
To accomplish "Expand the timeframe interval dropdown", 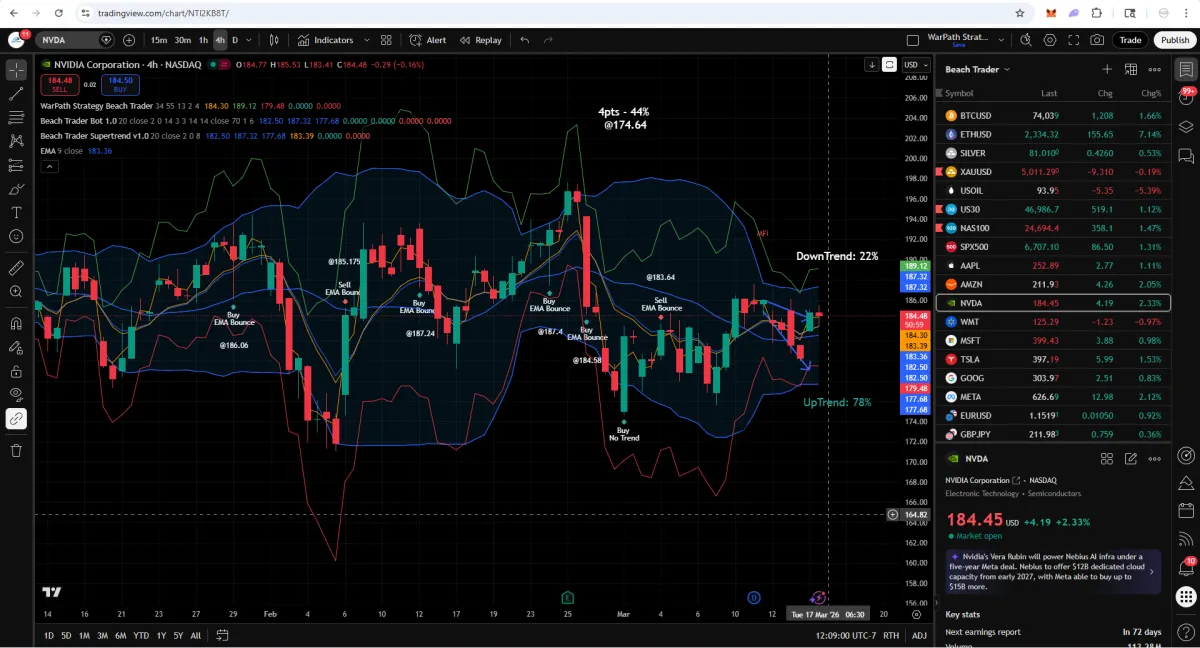I will (x=248, y=40).
